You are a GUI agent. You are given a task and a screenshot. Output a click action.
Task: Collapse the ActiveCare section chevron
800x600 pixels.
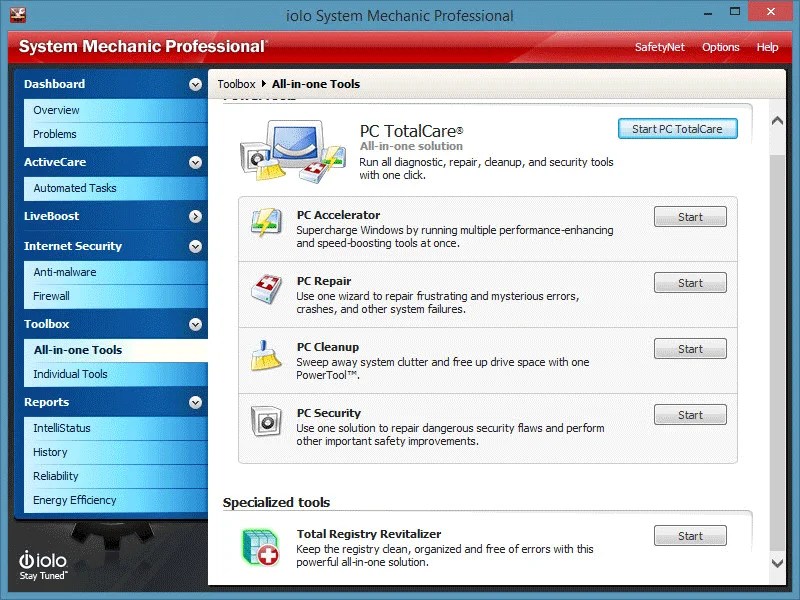coord(195,162)
